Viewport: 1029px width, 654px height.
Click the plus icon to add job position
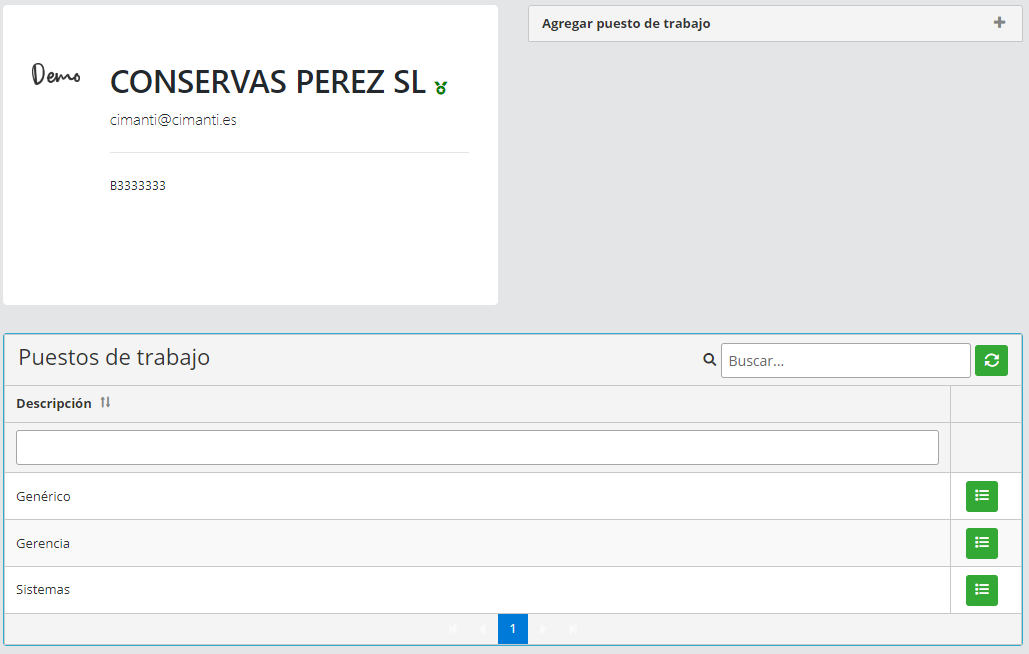999,23
